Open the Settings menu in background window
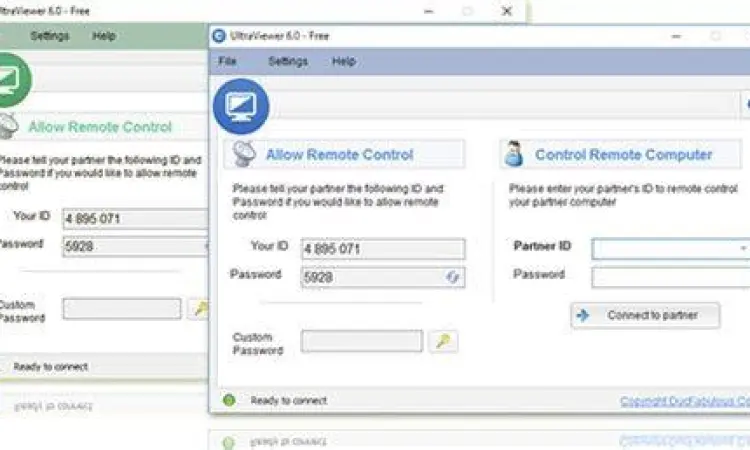 [x=50, y=36]
